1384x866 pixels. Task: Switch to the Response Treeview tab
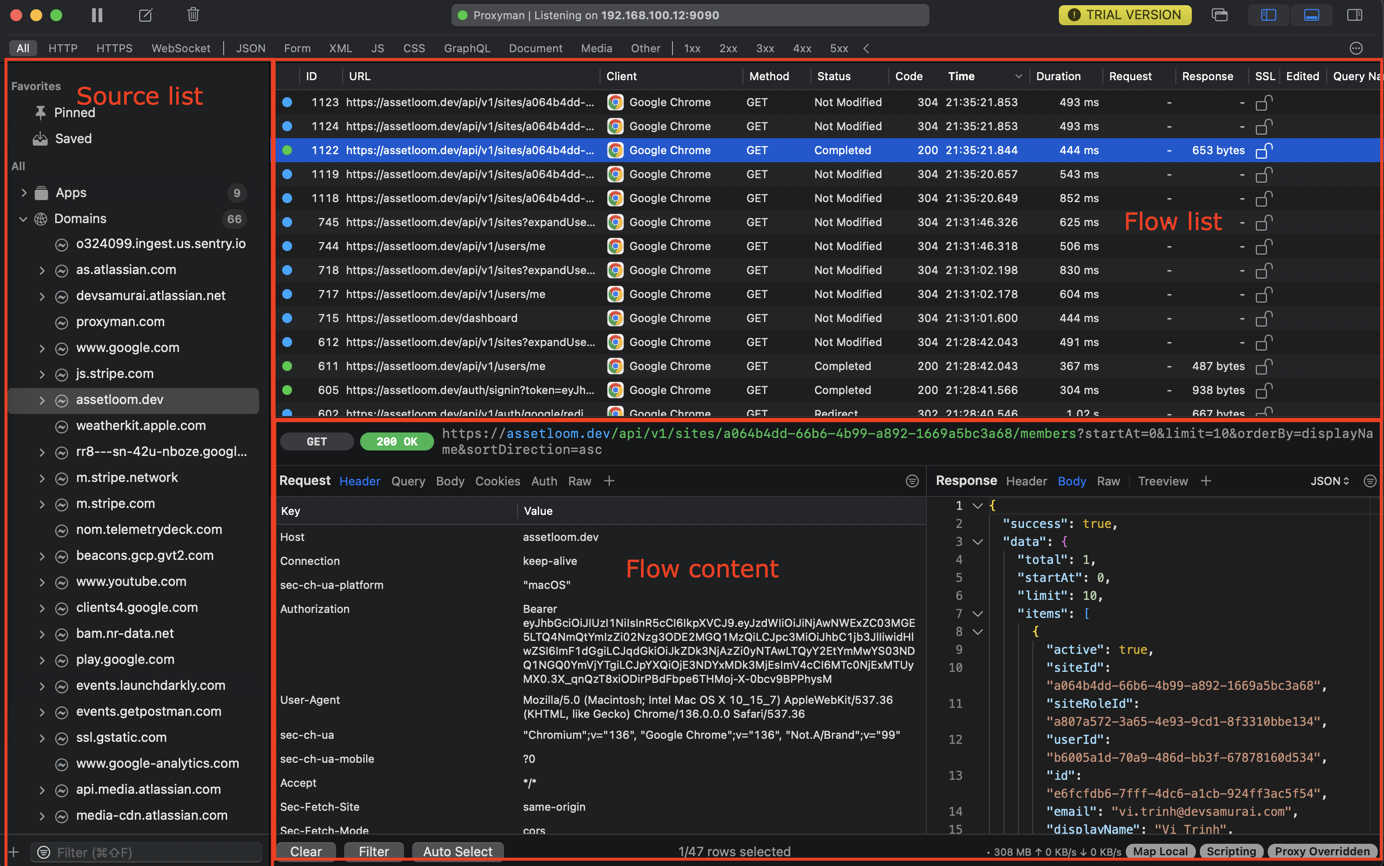tap(1163, 481)
